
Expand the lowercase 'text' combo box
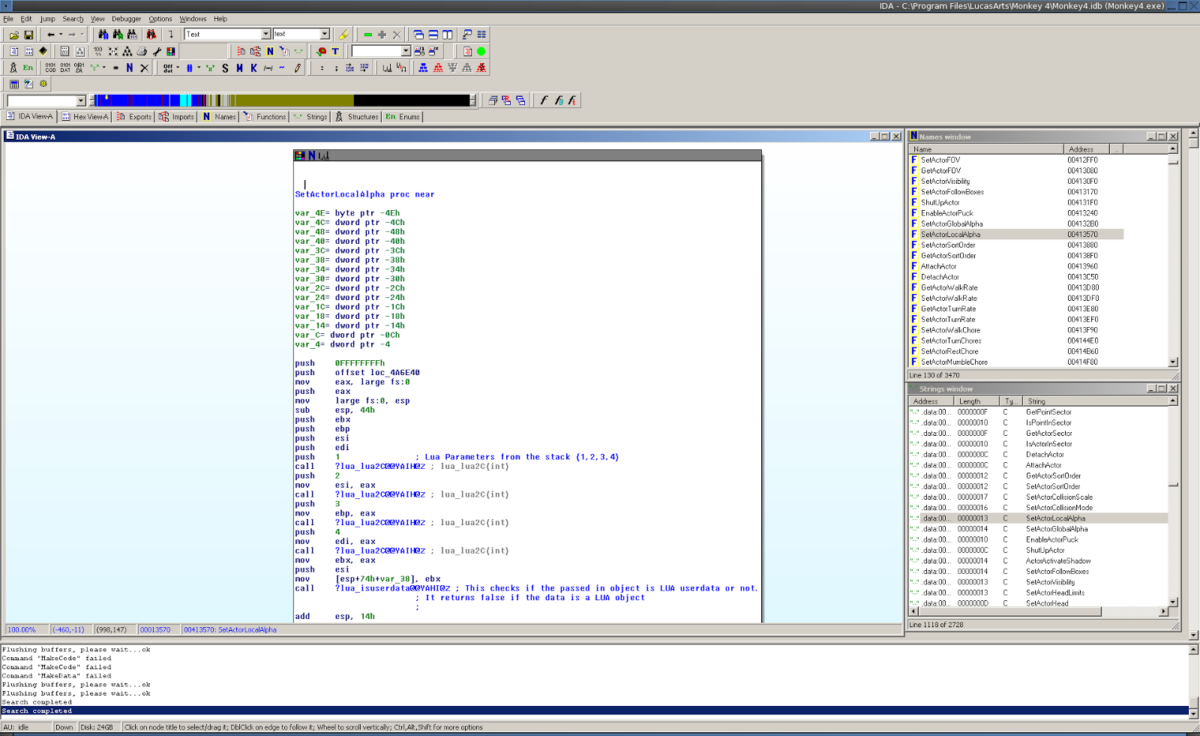point(326,34)
